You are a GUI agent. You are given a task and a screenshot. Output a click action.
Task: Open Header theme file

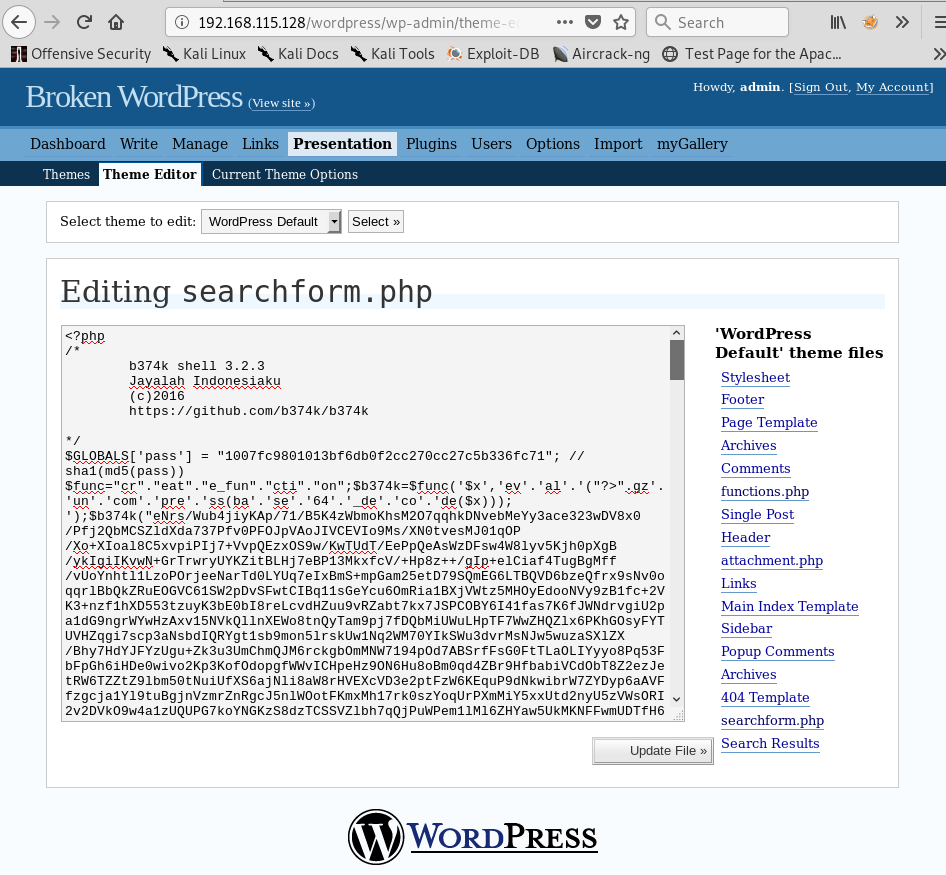tap(745, 537)
